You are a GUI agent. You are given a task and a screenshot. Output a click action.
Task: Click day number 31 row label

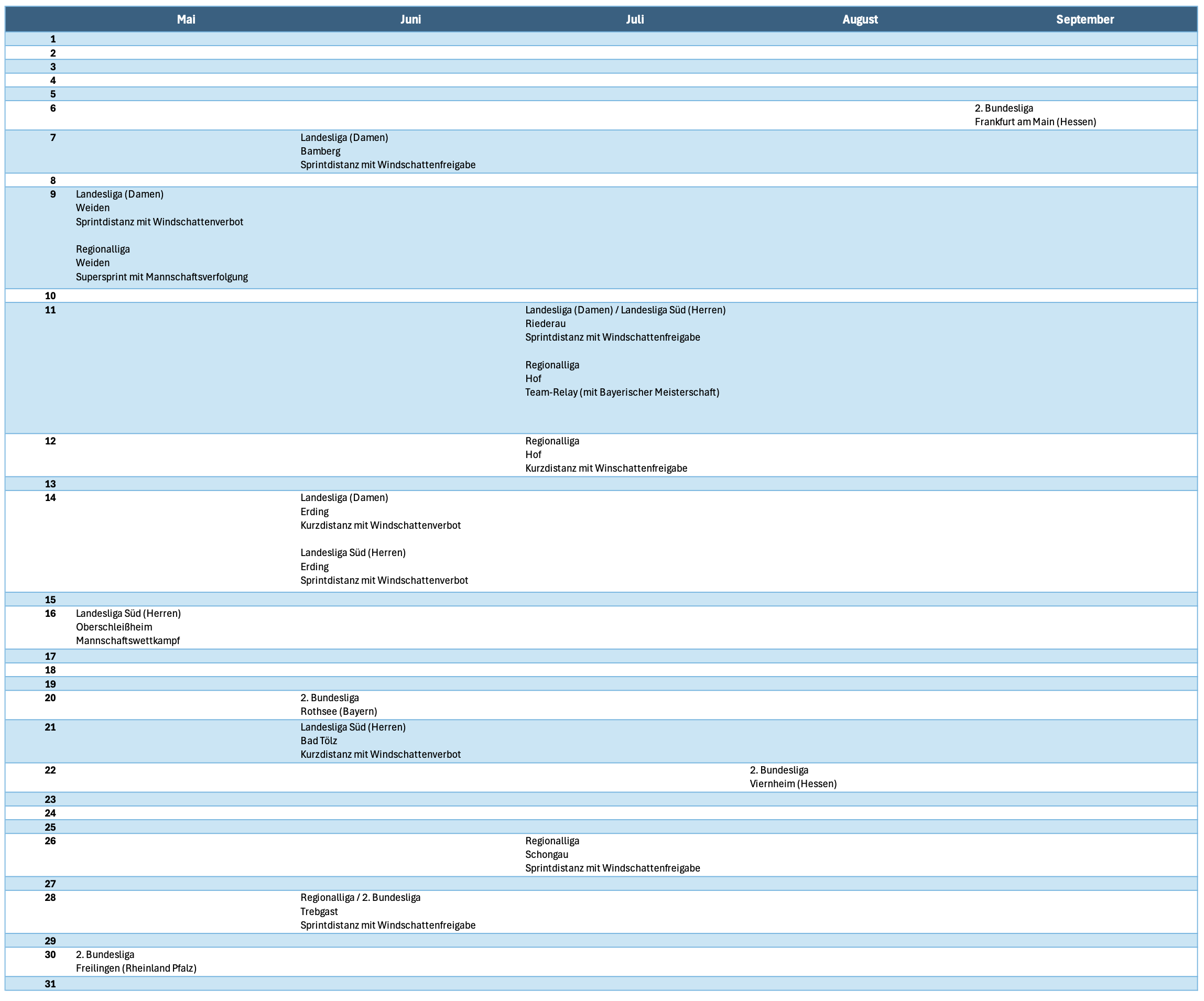click(50, 984)
